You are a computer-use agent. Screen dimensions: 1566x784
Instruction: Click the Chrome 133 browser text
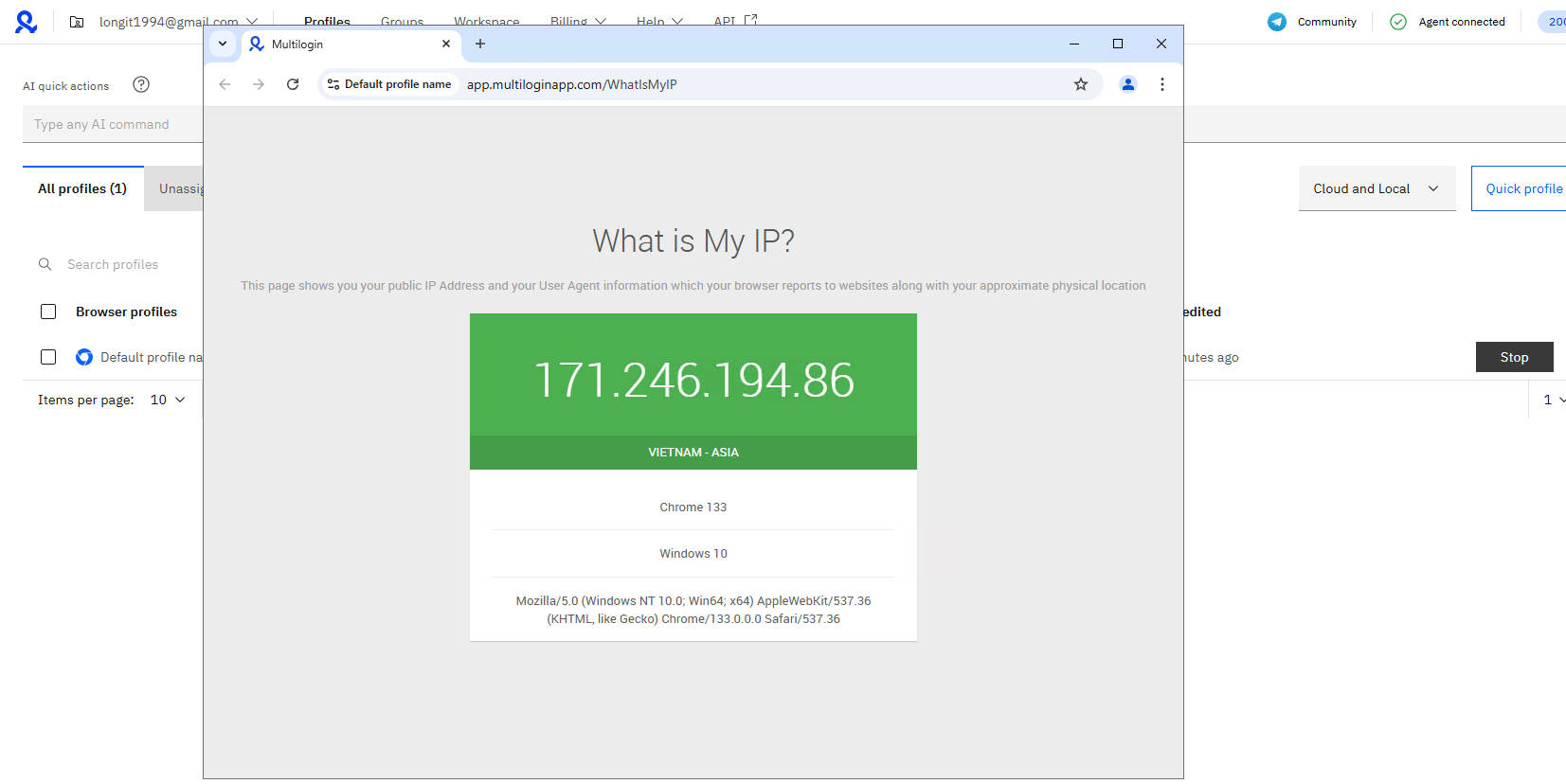click(x=693, y=508)
